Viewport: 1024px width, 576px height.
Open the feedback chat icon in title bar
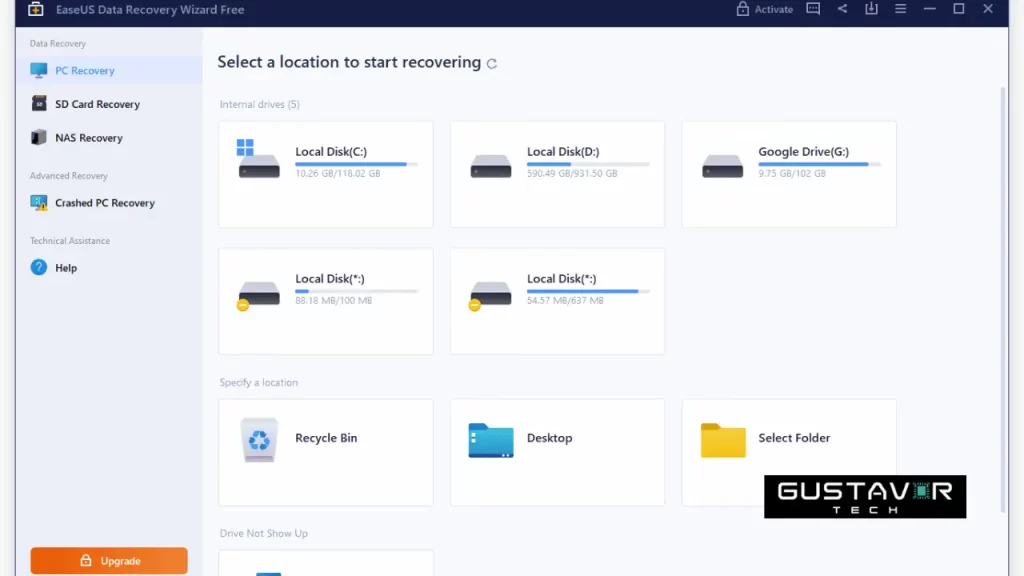(x=813, y=9)
